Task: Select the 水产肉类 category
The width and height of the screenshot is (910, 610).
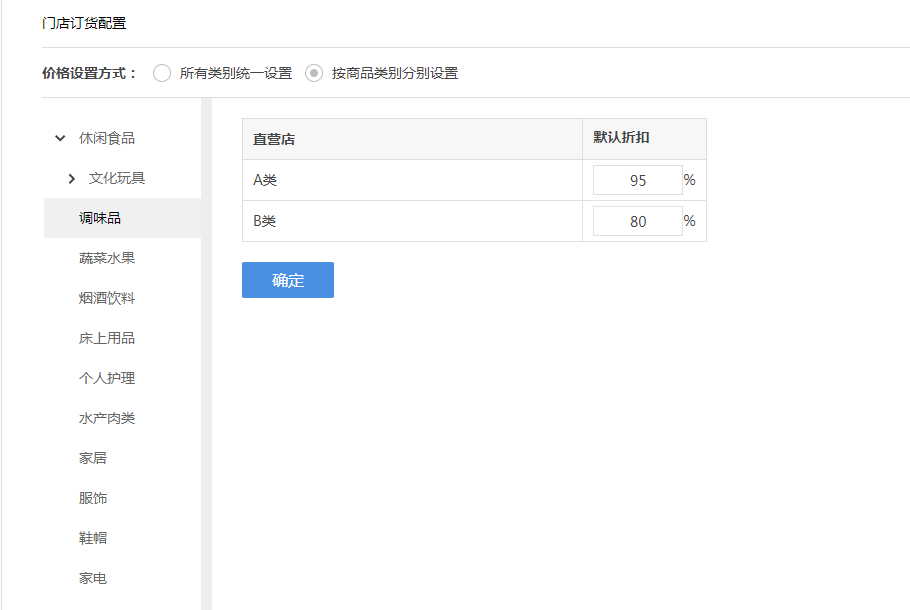Action: click(x=107, y=418)
